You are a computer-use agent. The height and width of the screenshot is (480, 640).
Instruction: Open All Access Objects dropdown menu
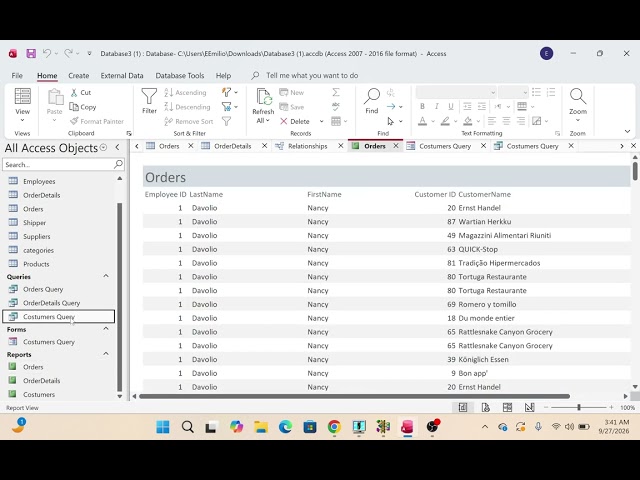tap(104, 148)
